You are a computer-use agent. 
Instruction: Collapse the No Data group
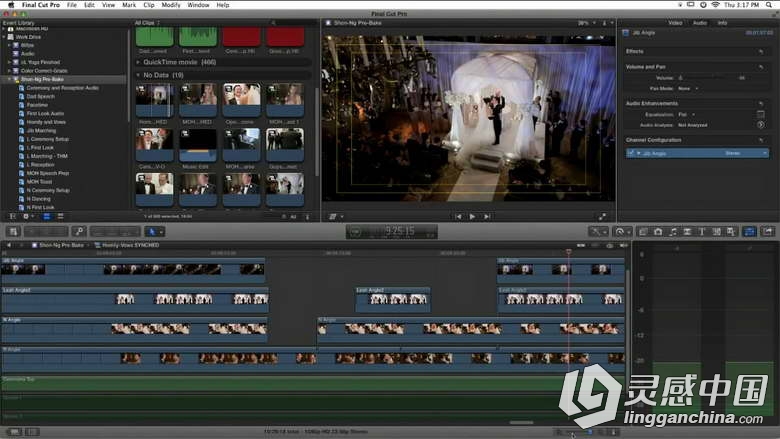(138, 75)
